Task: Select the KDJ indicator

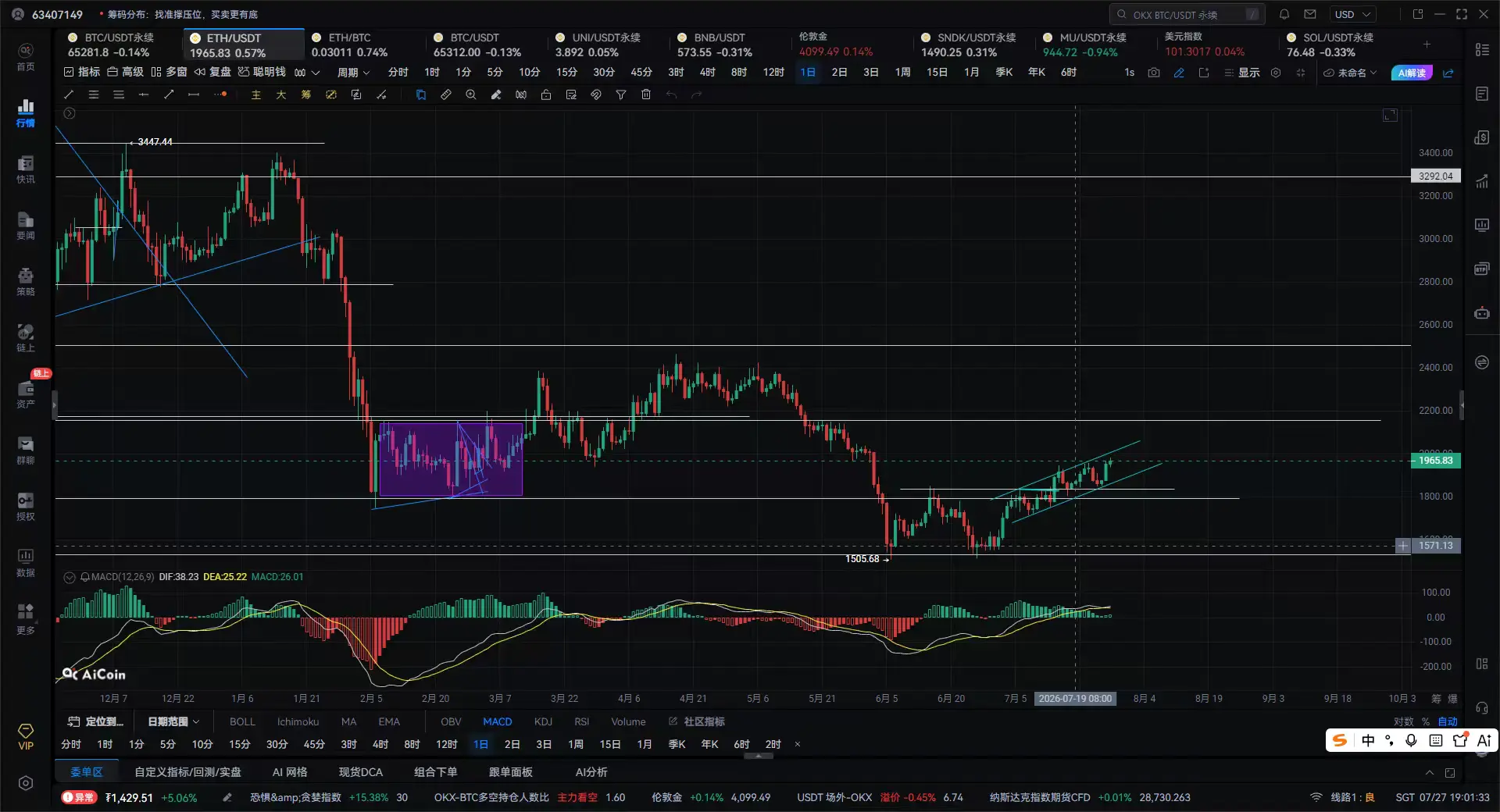Action: (x=543, y=721)
